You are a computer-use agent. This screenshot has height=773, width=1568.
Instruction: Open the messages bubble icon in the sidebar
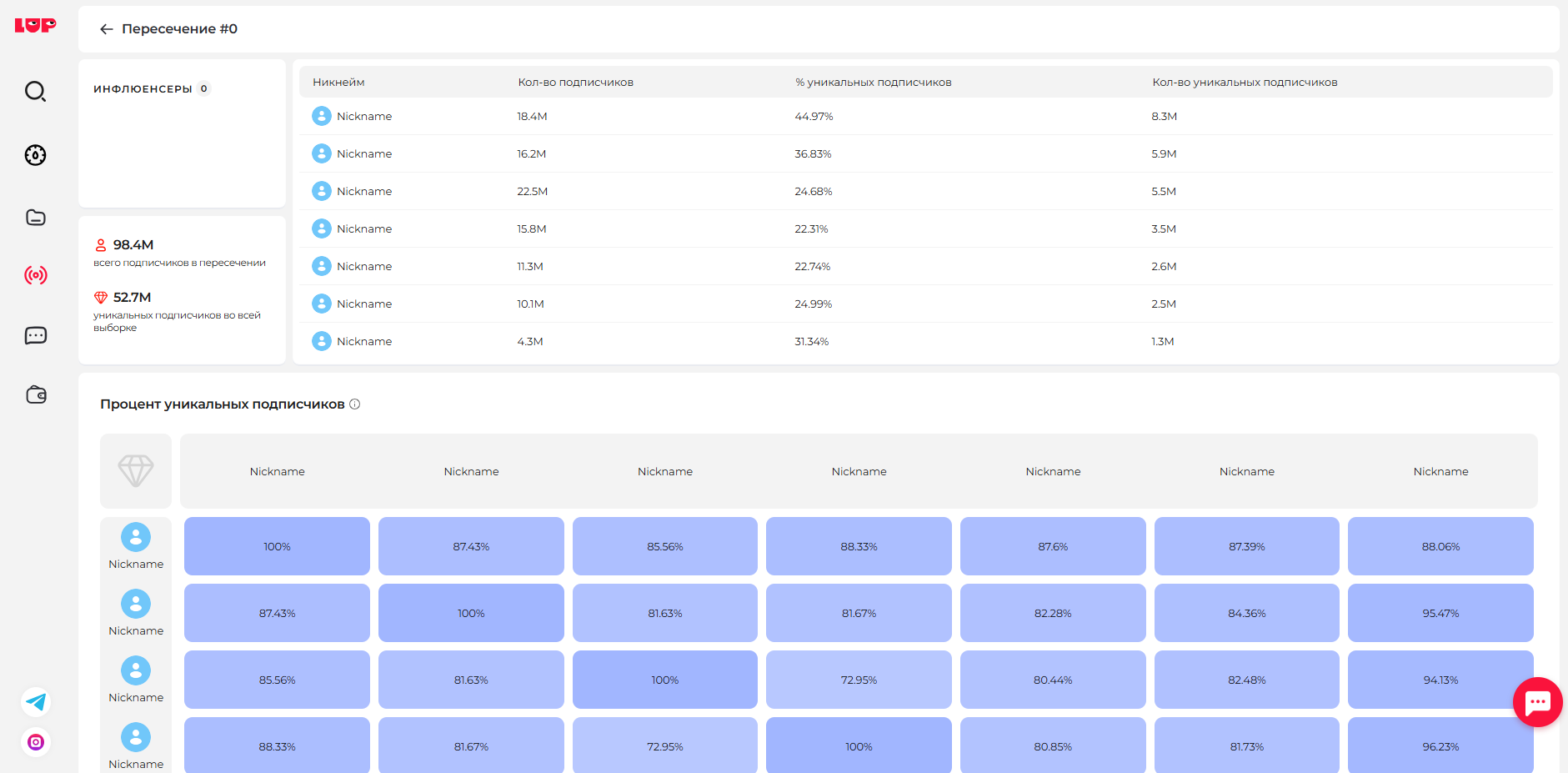tap(35, 335)
